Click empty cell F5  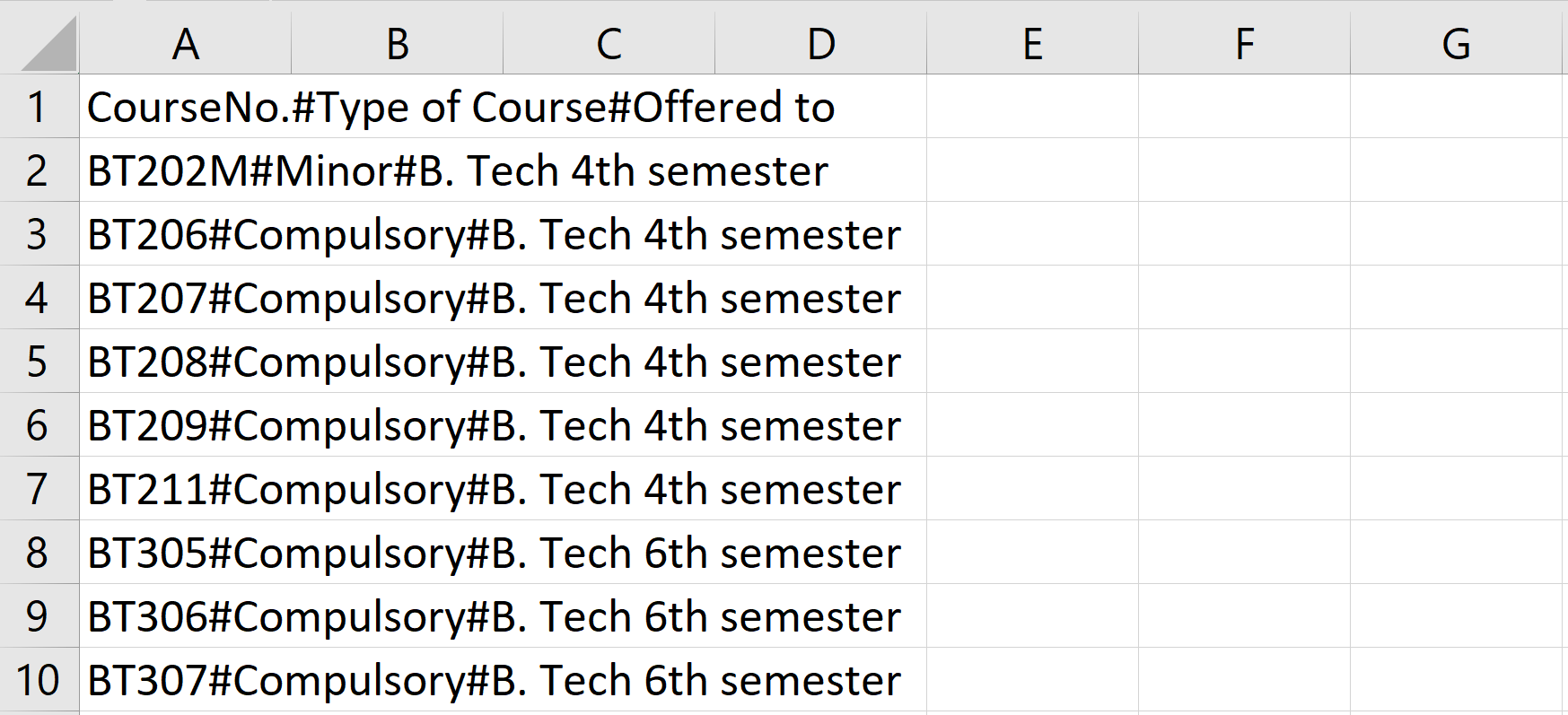pos(1243,362)
